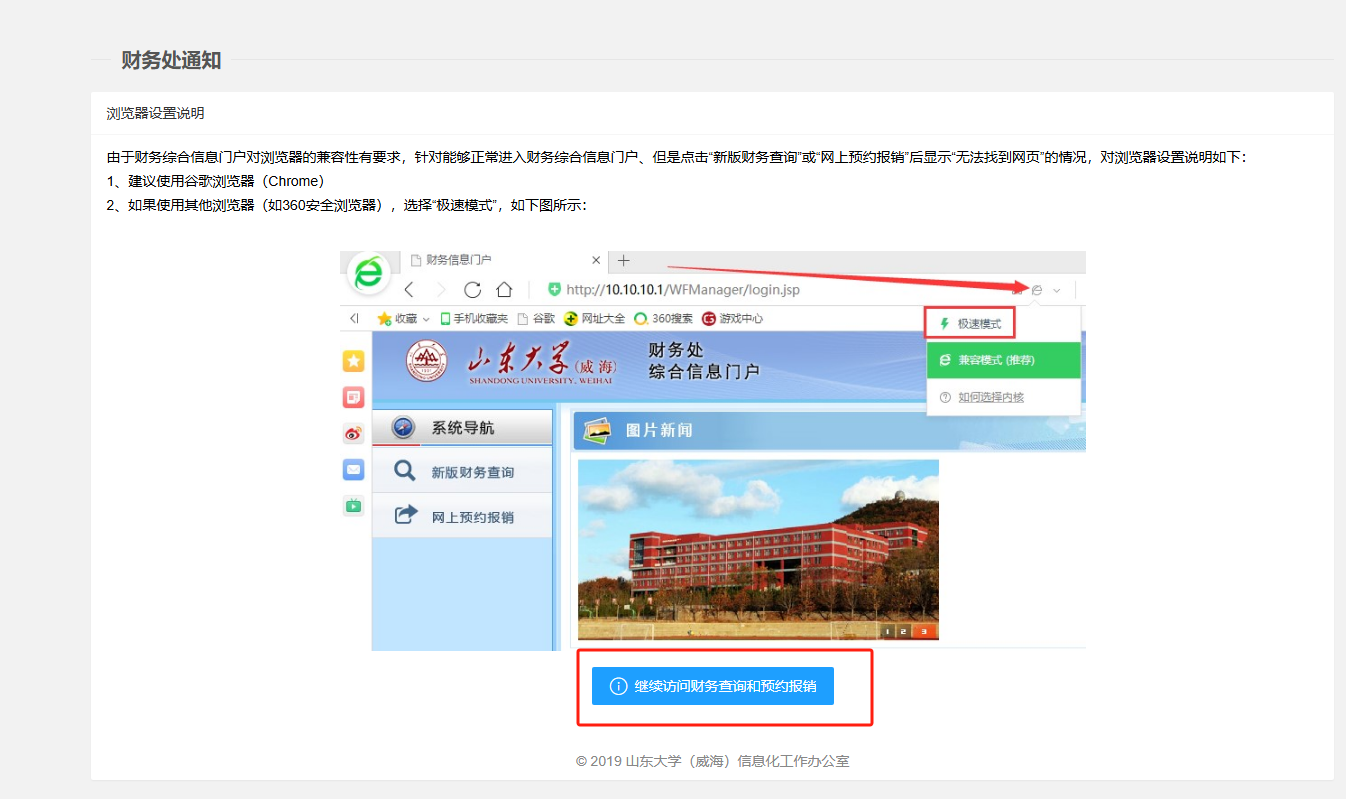Viewport: 1346px width, 799px height.
Task: Click the red campus building news photo
Action: (758, 549)
